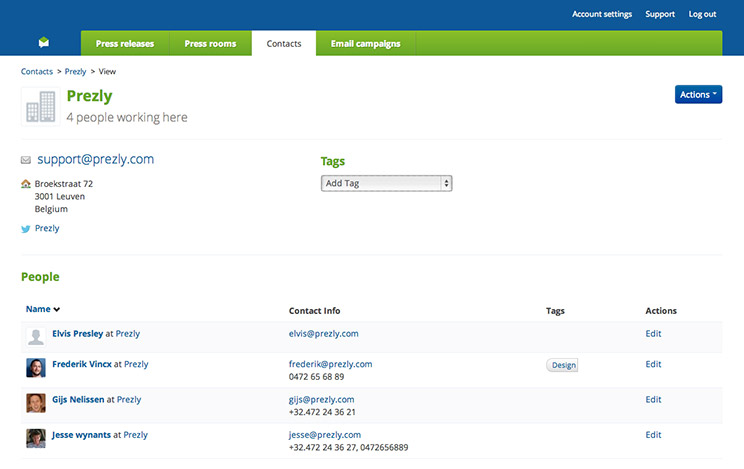Click Gijs's phone +32.472 24 36 21

pyautogui.click(x=322, y=412)
